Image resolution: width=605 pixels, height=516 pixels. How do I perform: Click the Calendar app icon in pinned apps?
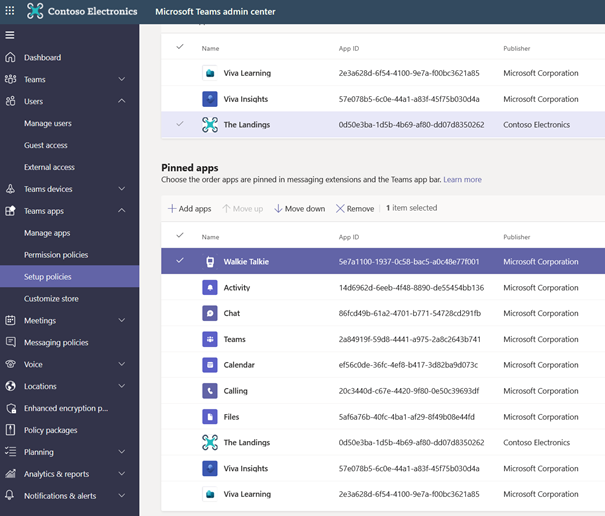(x=210, y=365)
